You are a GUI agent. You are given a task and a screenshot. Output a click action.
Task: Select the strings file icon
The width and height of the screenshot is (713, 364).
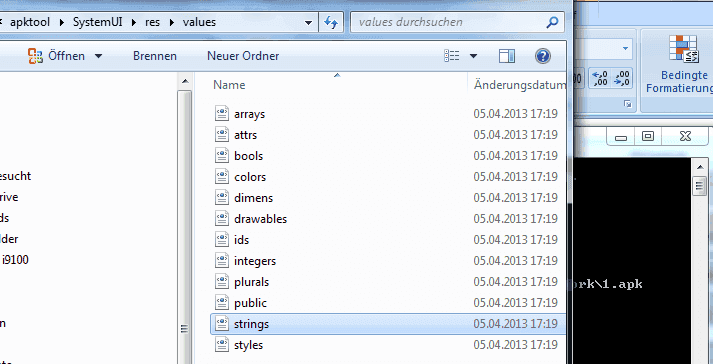tap(221, 324)
